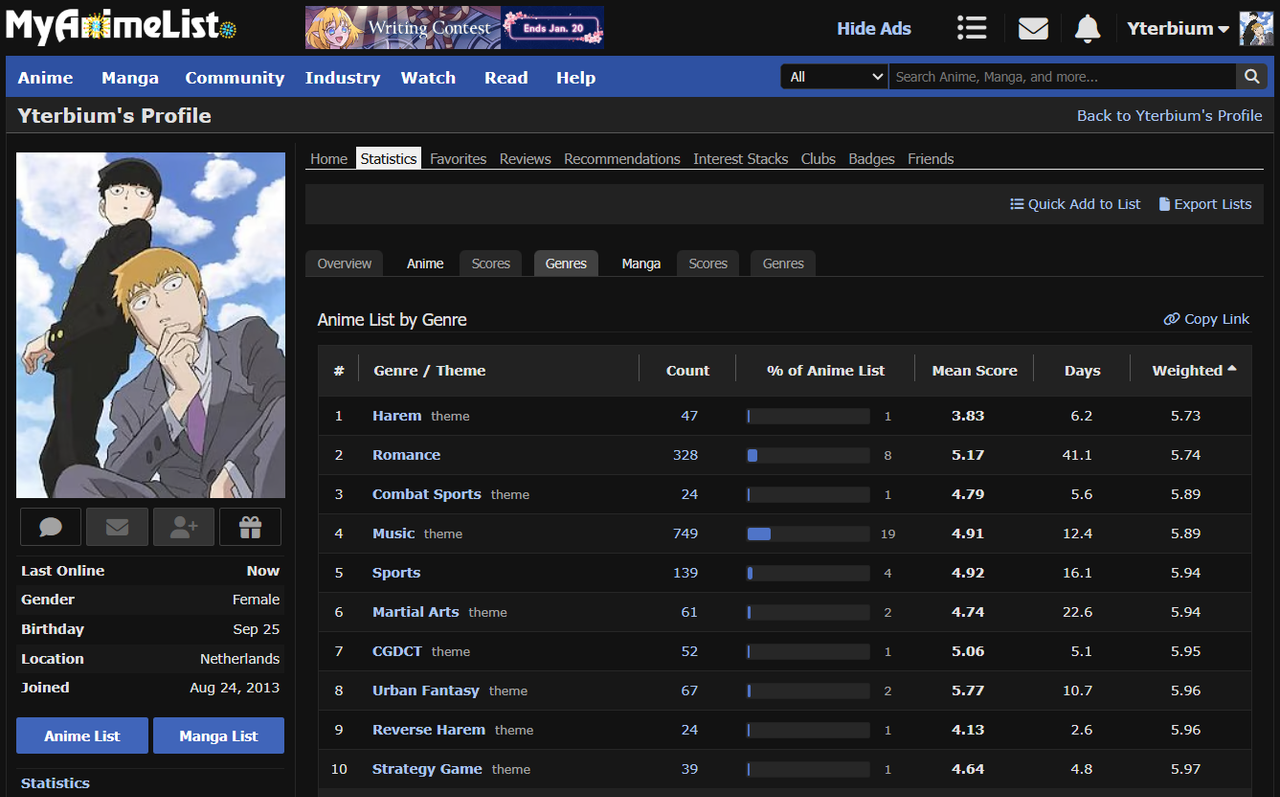Switch to the Recommendations profile tab
Image resolution: width=1280 pixels, height=797 pixels.
[x=622, y=158]
